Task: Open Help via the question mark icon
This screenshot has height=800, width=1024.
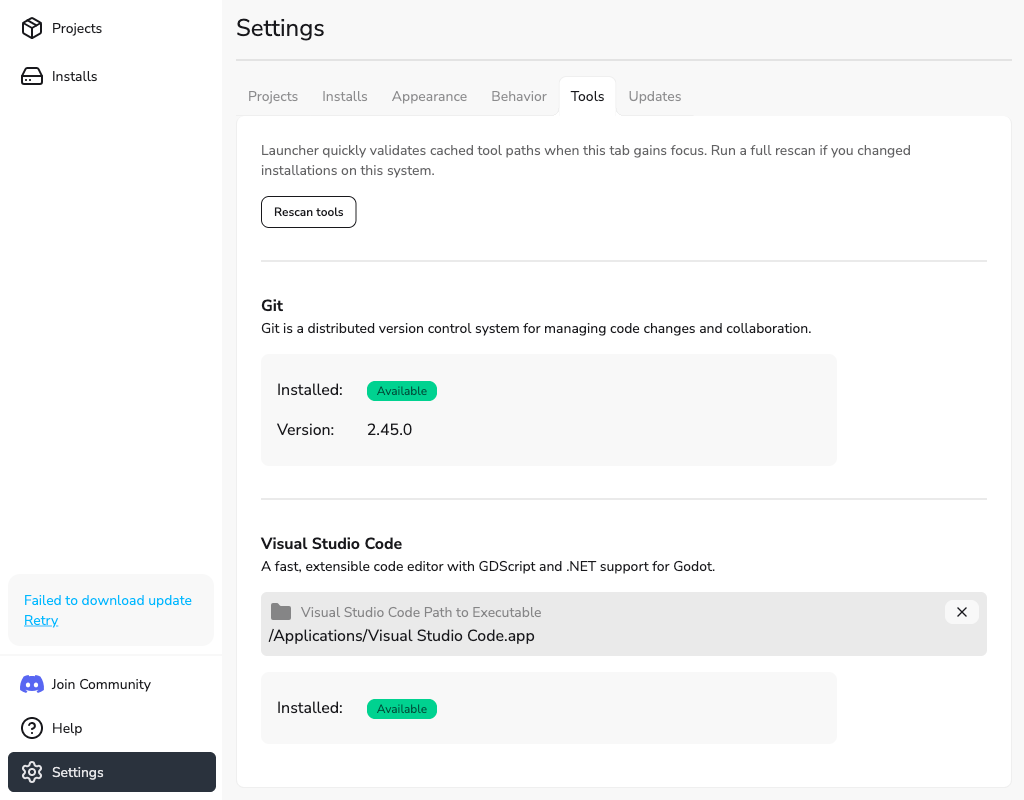Action: pos(31,728)
